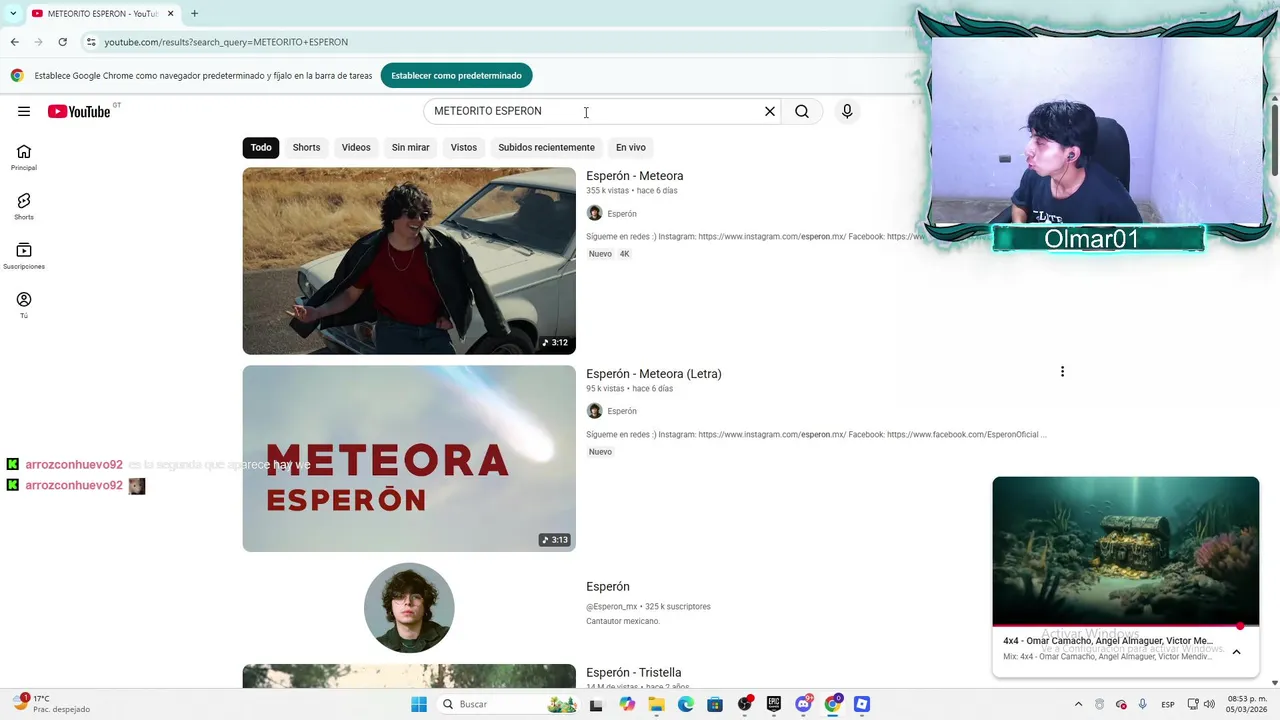Open a new browser tab

194,13
